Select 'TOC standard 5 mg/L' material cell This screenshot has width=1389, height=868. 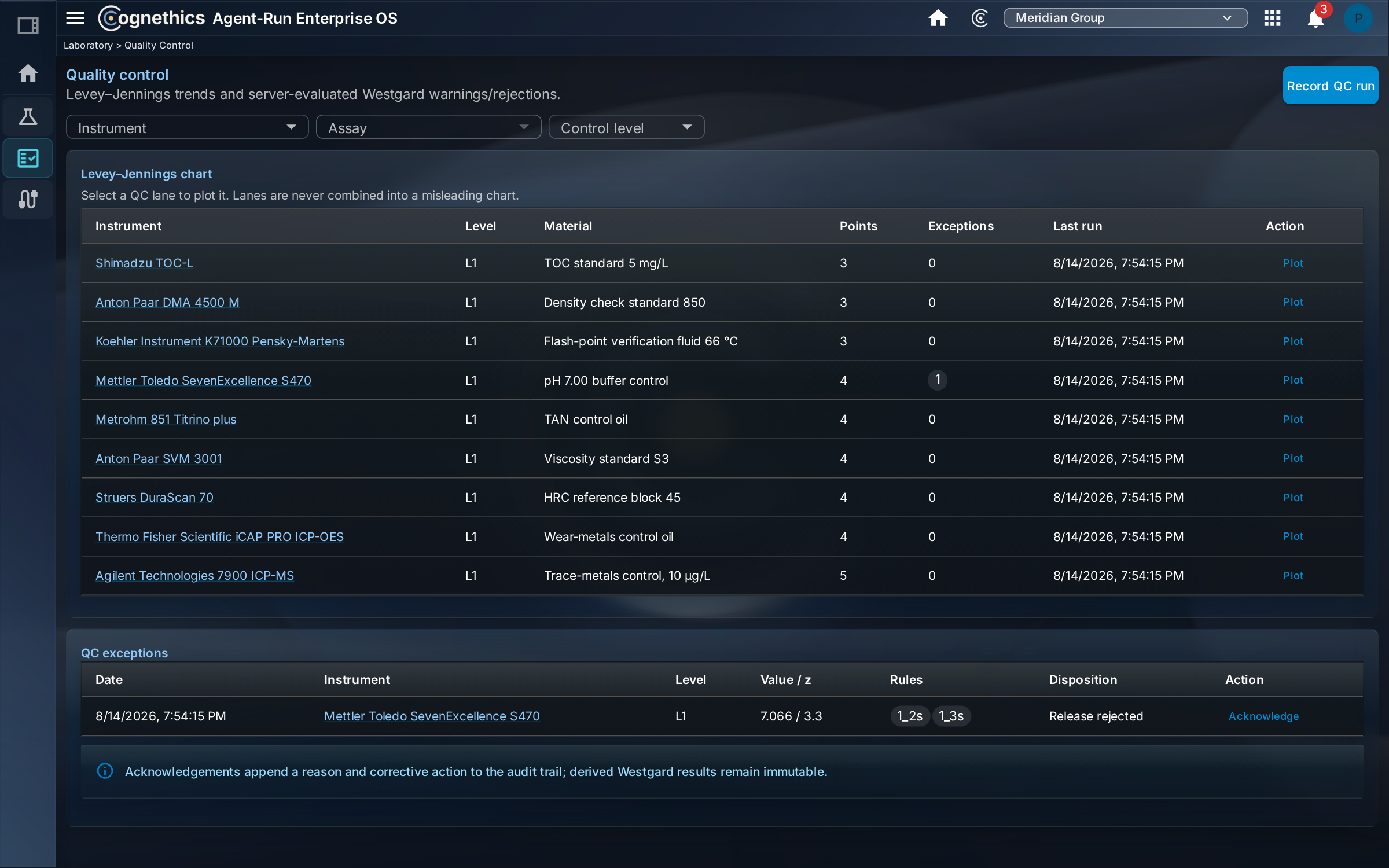(x=606, y=263)
